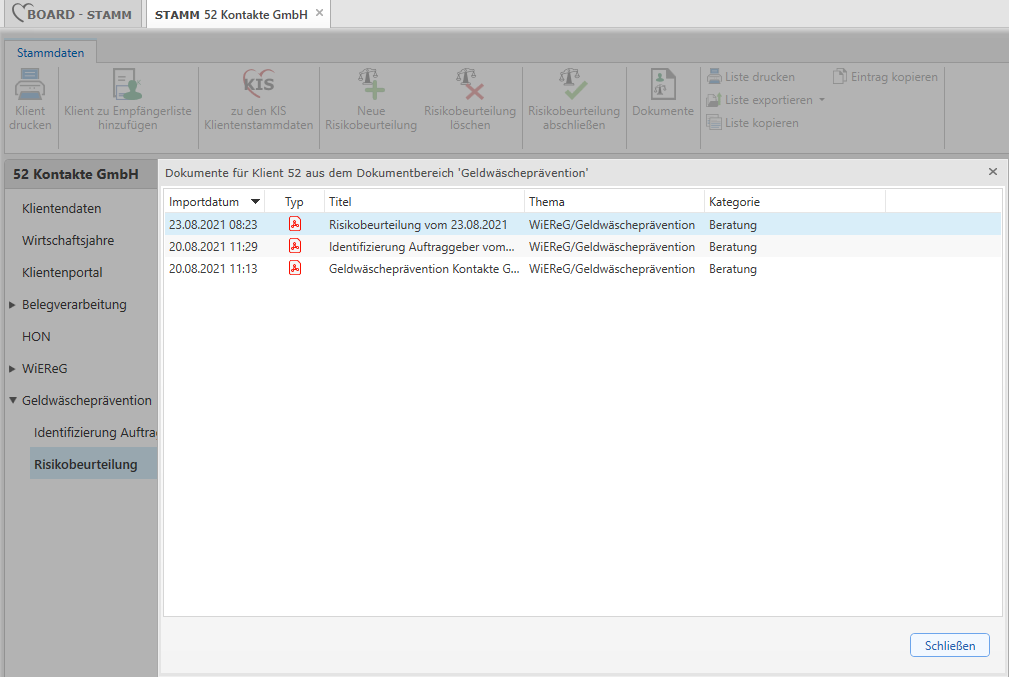Click PDF icon of Risikobeurteilung vom 23.08.2021
Viewport: 1009px width, 677px height.
[x=295, y=225]
